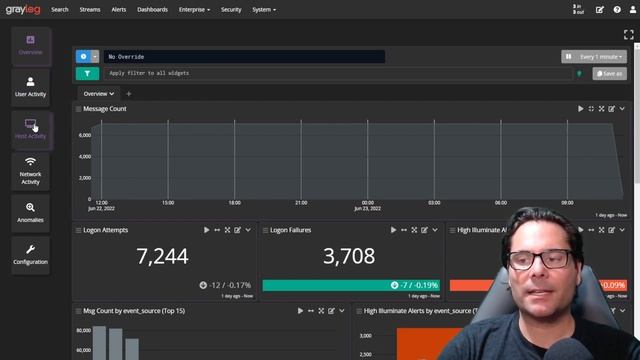640x360 pixels.
Task: Open the help question mark icon
Action: pyautogui.click(x=617, y=9)
